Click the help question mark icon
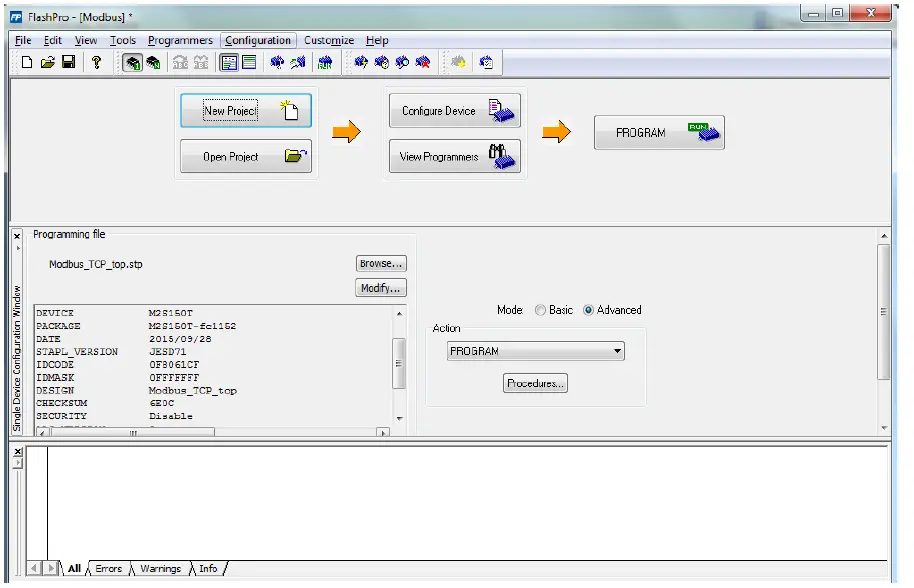This screenshot has height=588, width=914. tap(94, 62)
